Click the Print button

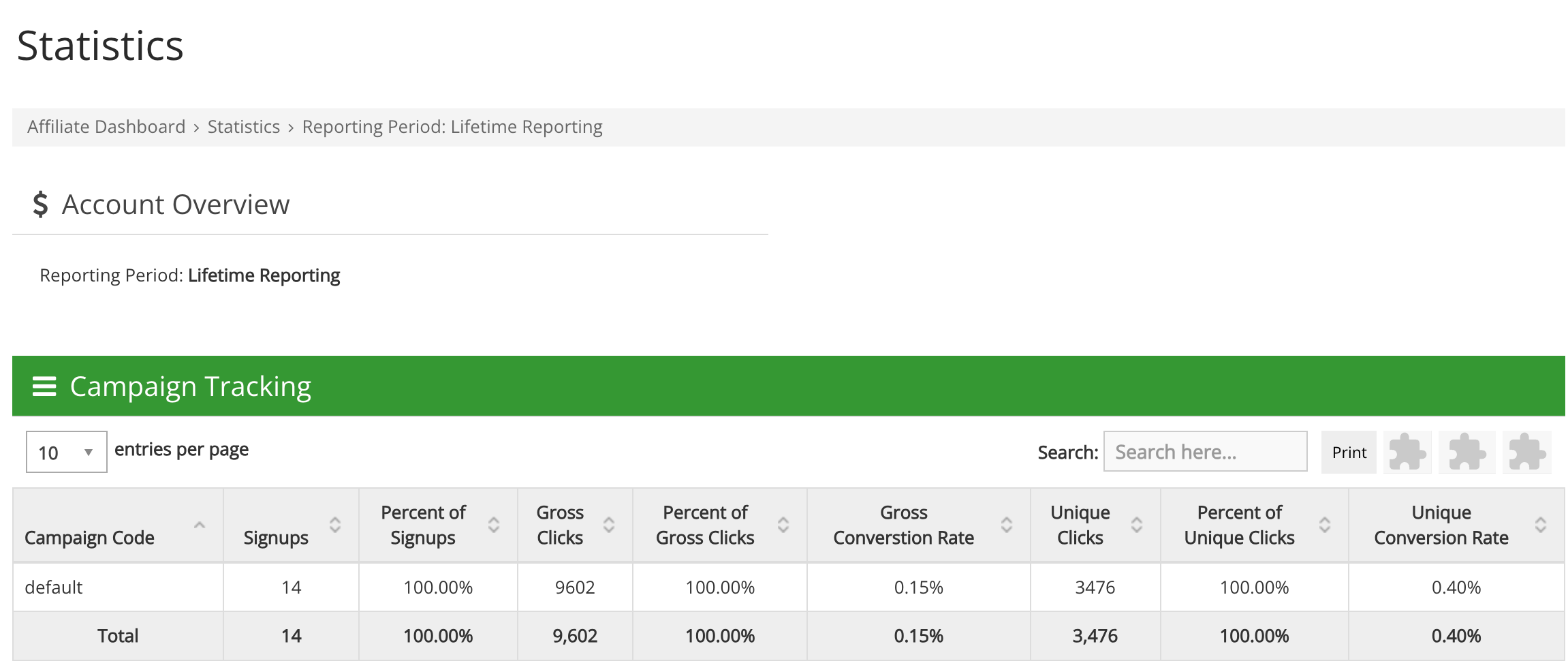[x=1348, y=451]
